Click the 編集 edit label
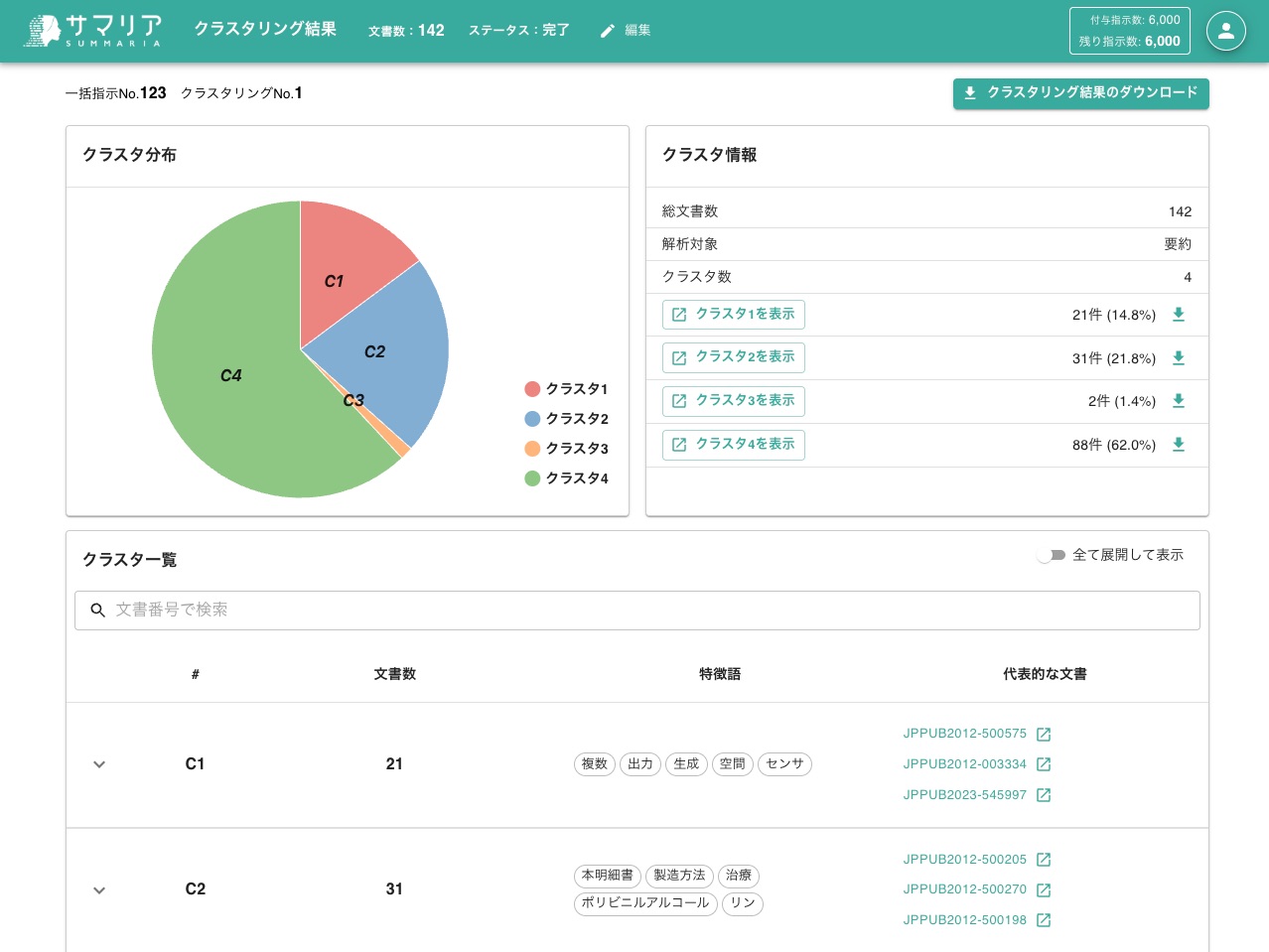The height and width of the screenshot is (952, 1269). pos(637,31)
